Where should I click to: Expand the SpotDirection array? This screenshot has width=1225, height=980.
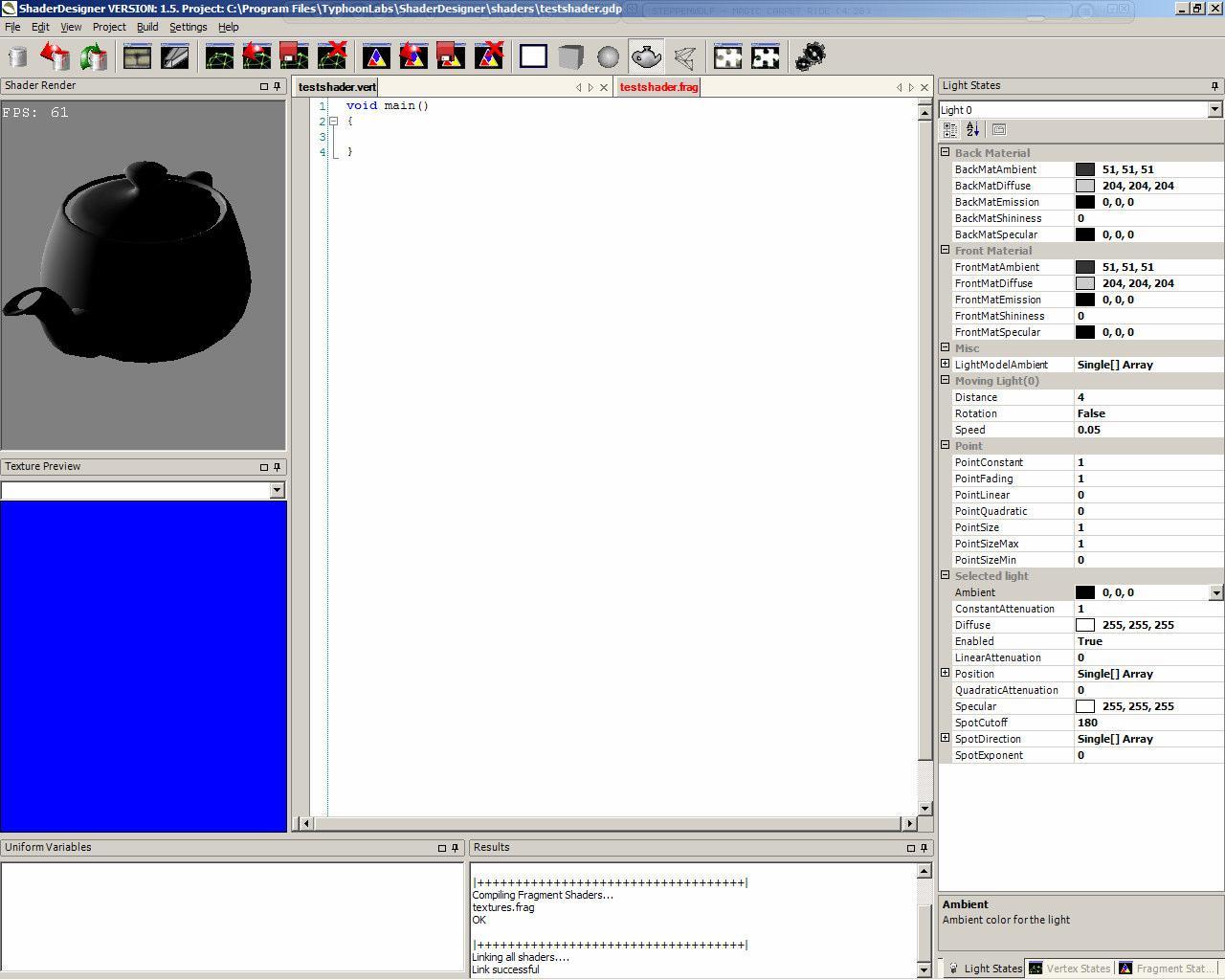click(x=946, y=738)
